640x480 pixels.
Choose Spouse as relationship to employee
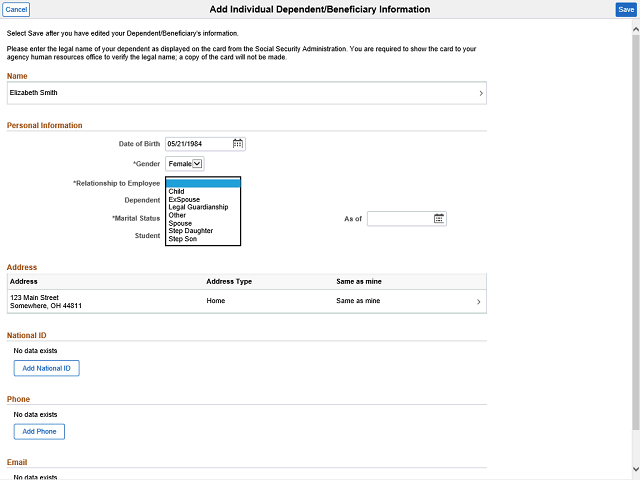tap(180, 224)
